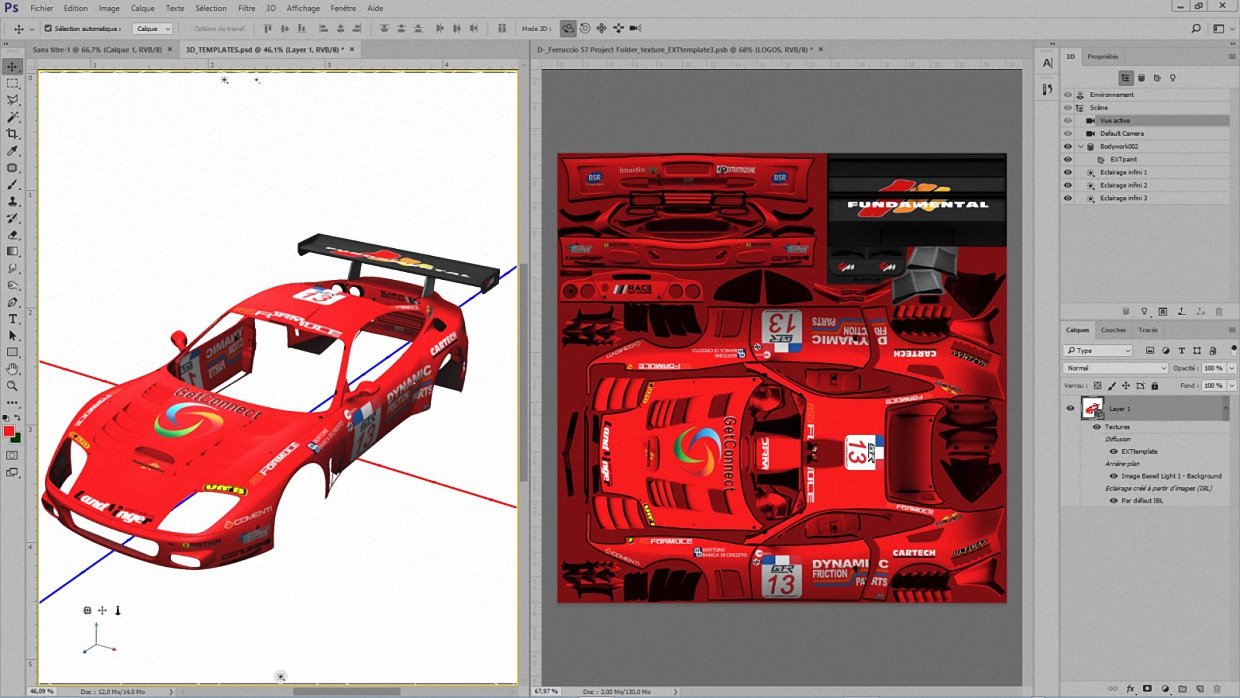Screen dimensions: 1240x698
Task: Toggle visibility of Bodywork002 mesh
Action: [1067, 146]
